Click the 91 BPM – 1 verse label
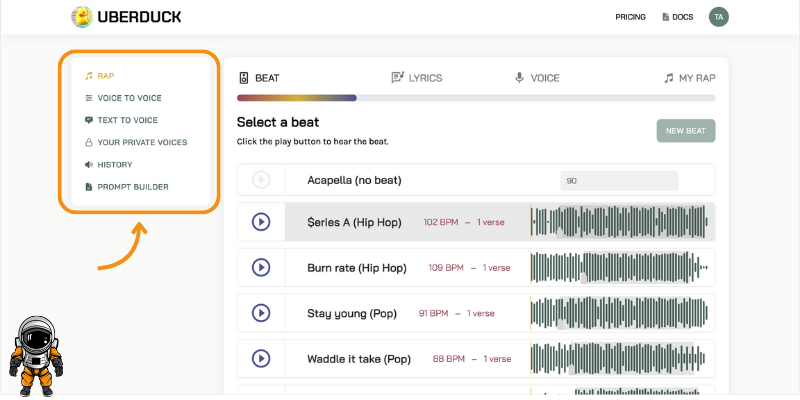 (457, 313)
